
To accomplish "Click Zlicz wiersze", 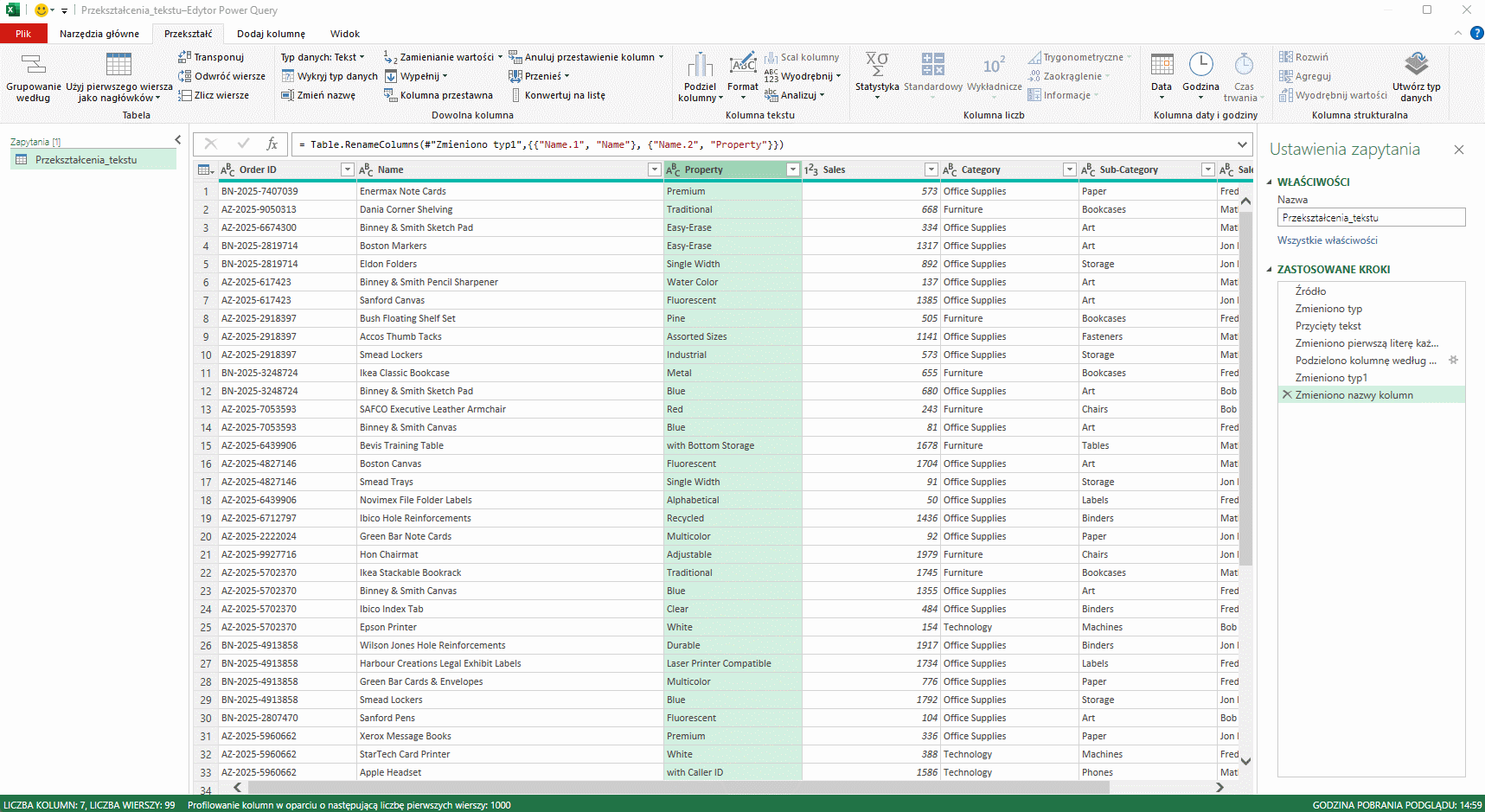I will point(214,95).
